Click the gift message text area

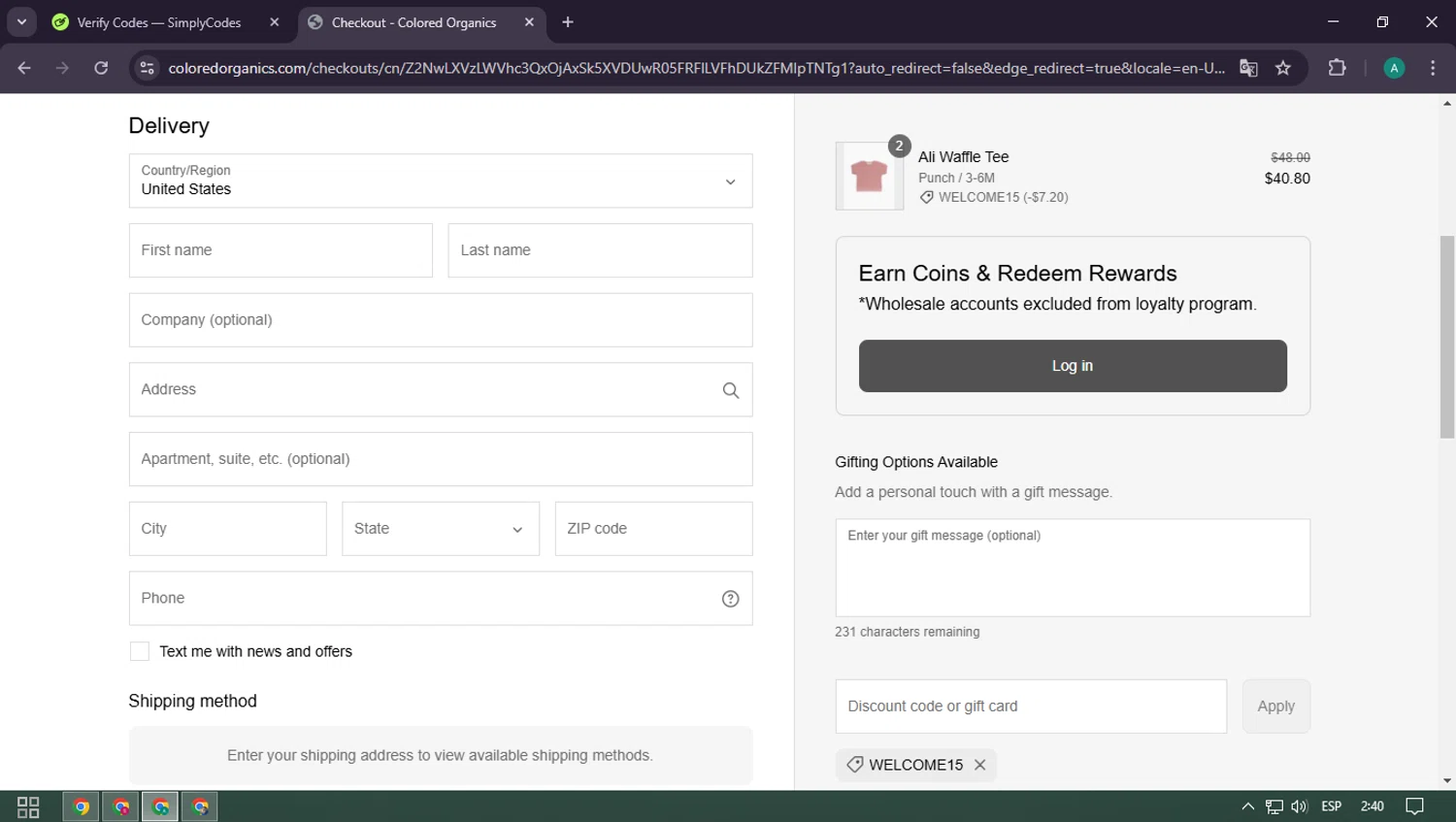1073,568
